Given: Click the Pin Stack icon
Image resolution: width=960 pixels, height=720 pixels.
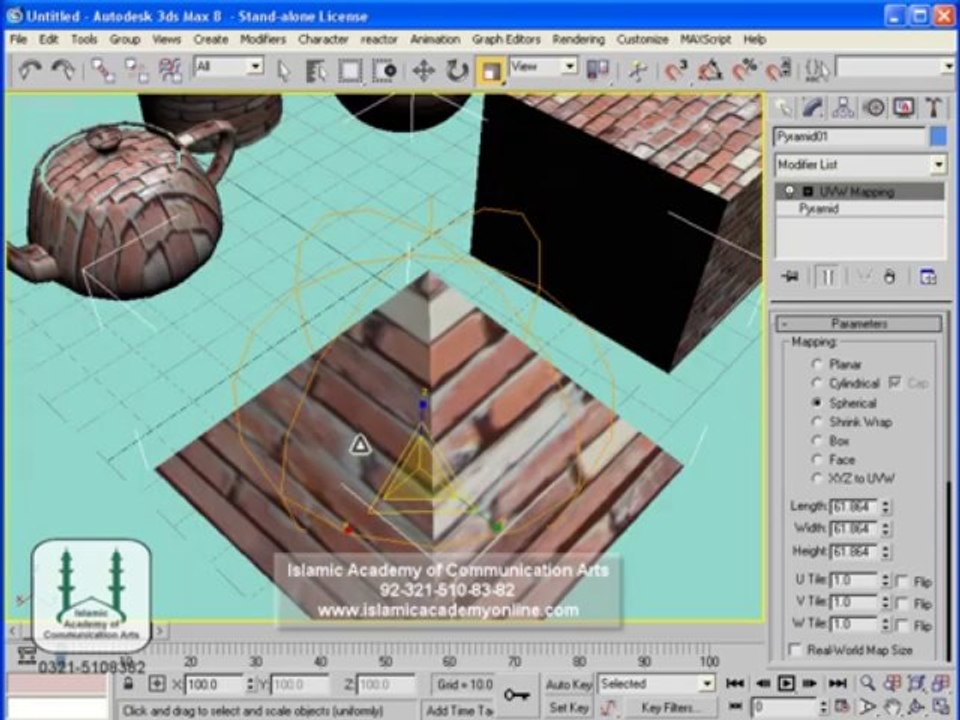Looking at the screenshot, I should [790, 277].
